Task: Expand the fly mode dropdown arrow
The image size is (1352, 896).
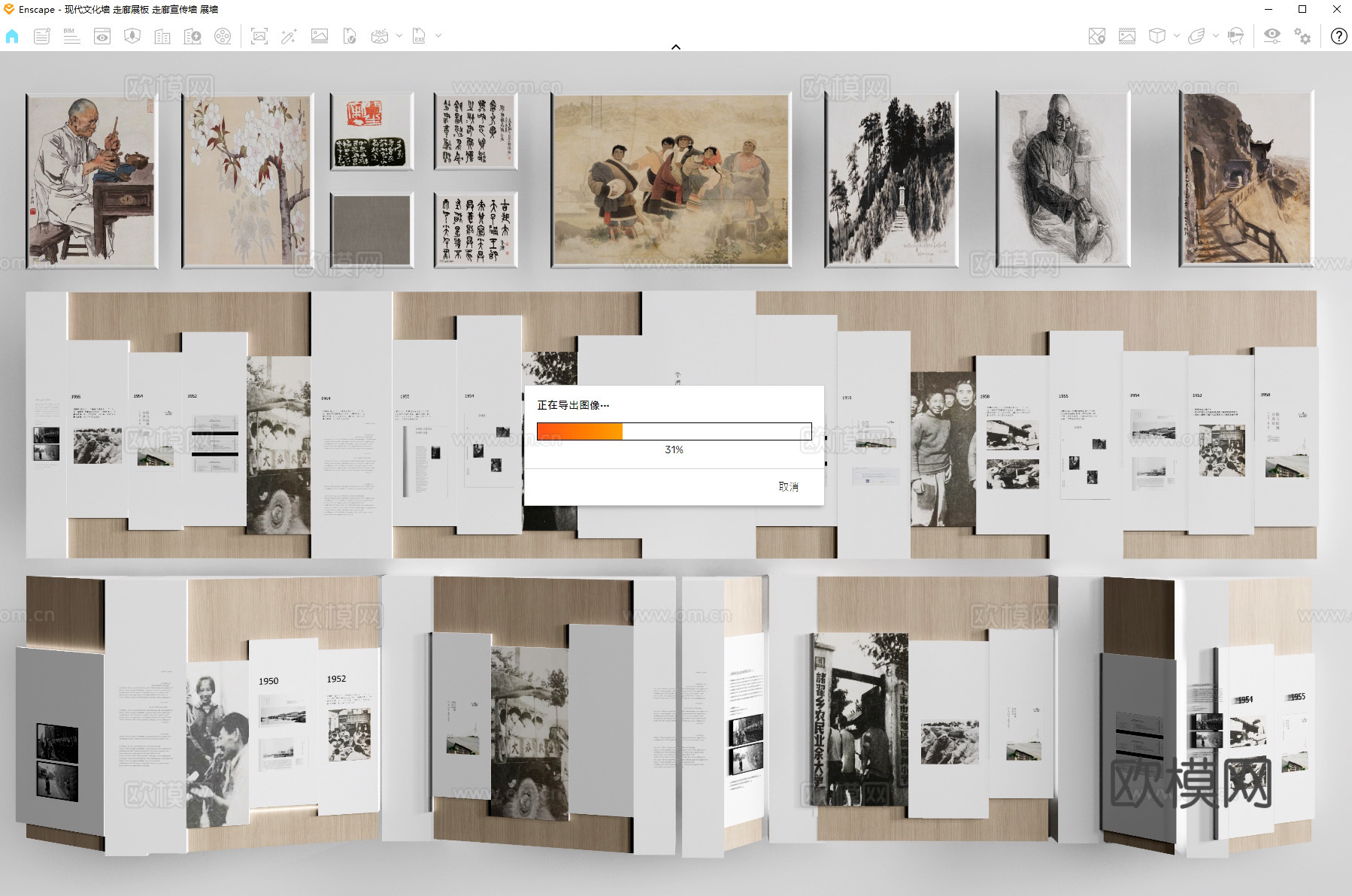Action: tap(1216, 36)
